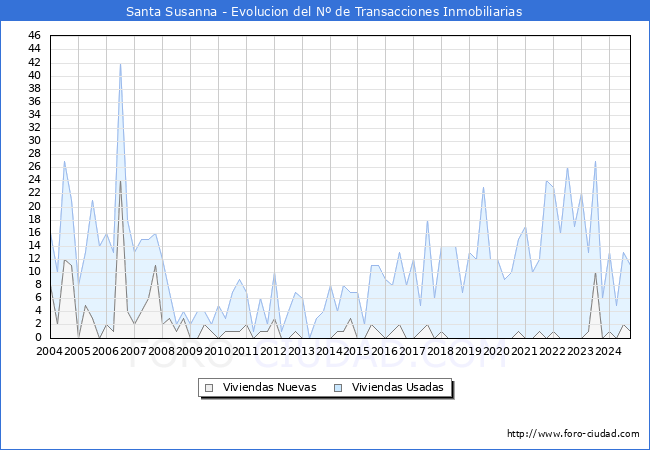Click the 2009 x-axis label

click(189, 351)
